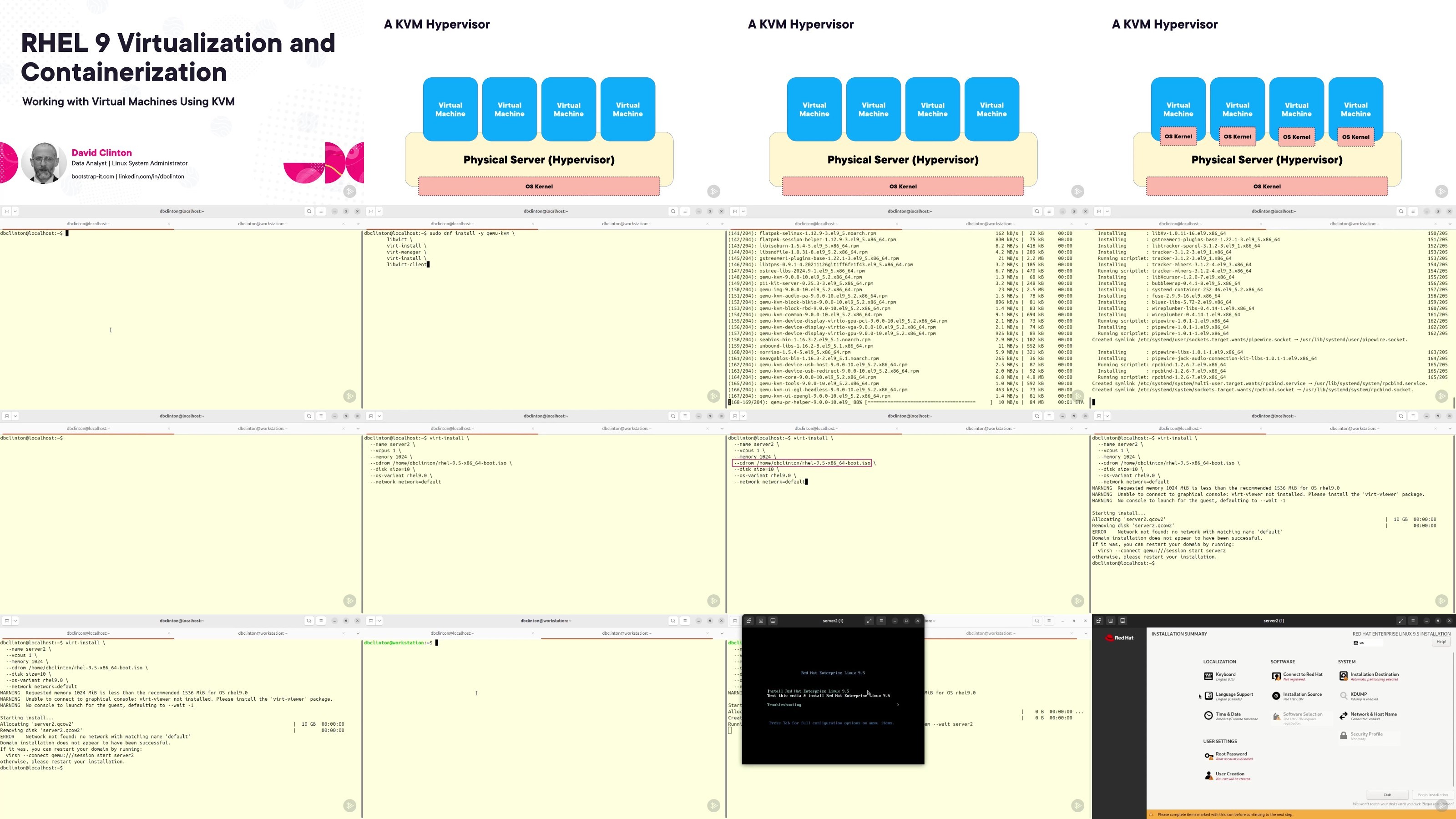Screen dimensions: 1456x819
Task: Open Network & Host Name settings
Action: click(x=1368, y=716)
